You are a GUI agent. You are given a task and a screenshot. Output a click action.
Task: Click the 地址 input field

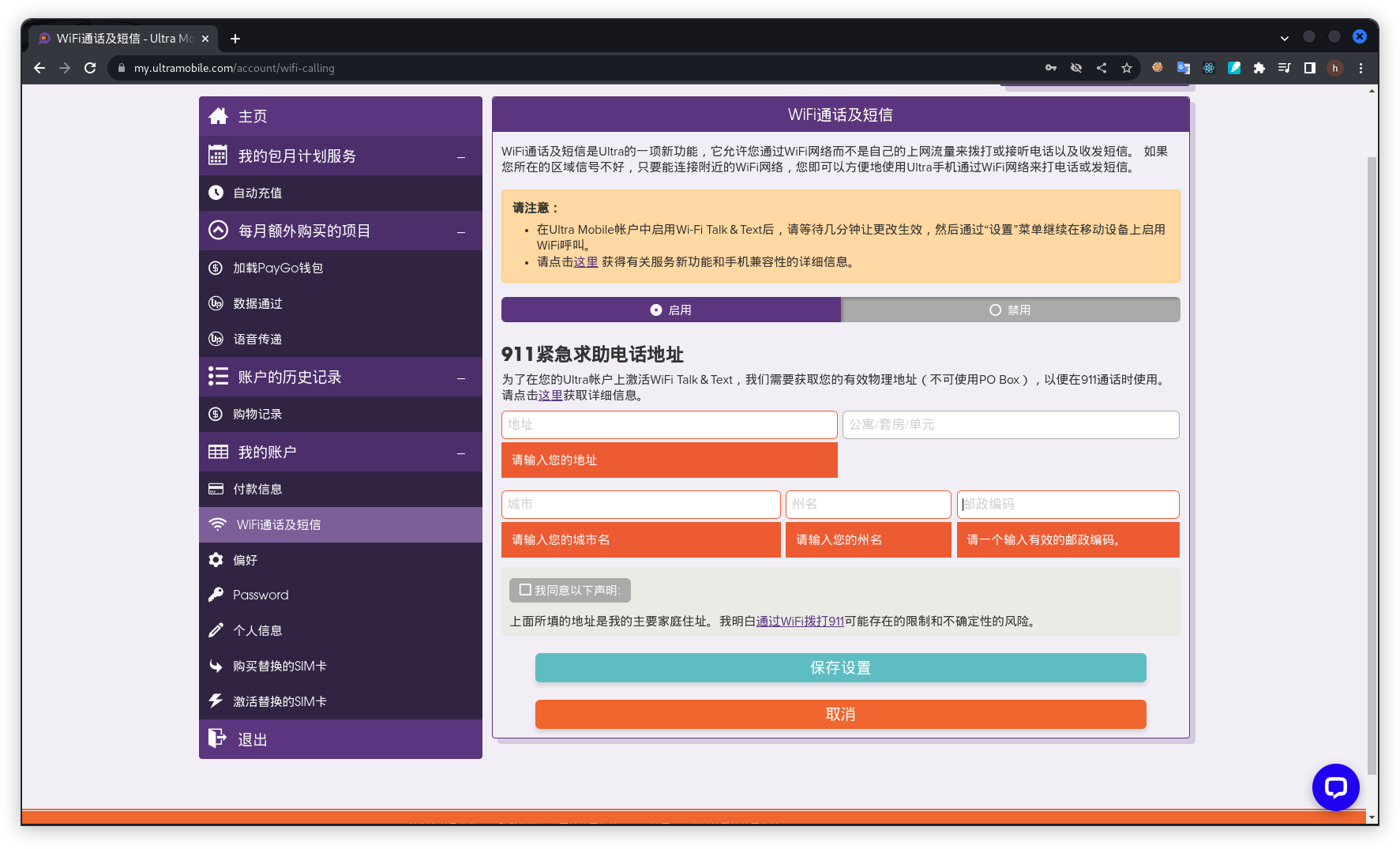669,424
